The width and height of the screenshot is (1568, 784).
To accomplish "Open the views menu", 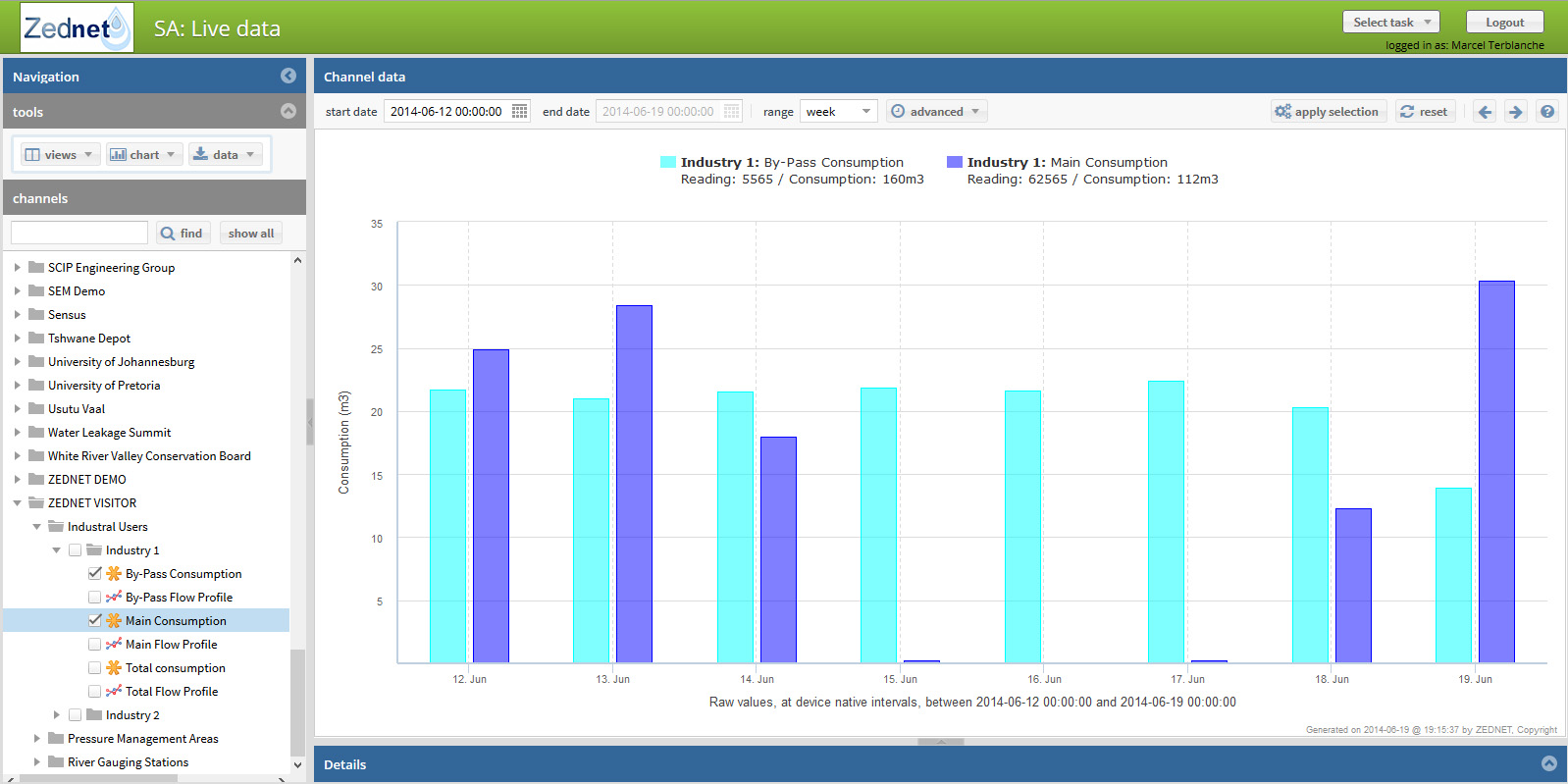I will tap(60, 154).
